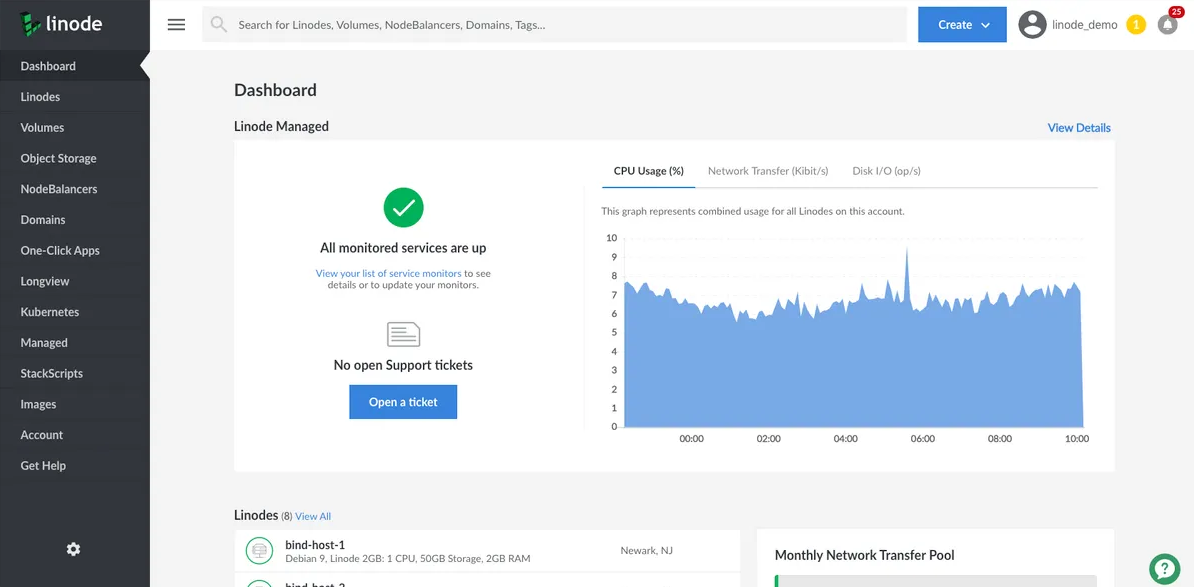The width and height of the screenshot is (1194, 587).
Task: Open StackScripts in sidebar
Action: click(x=75, y=374)
